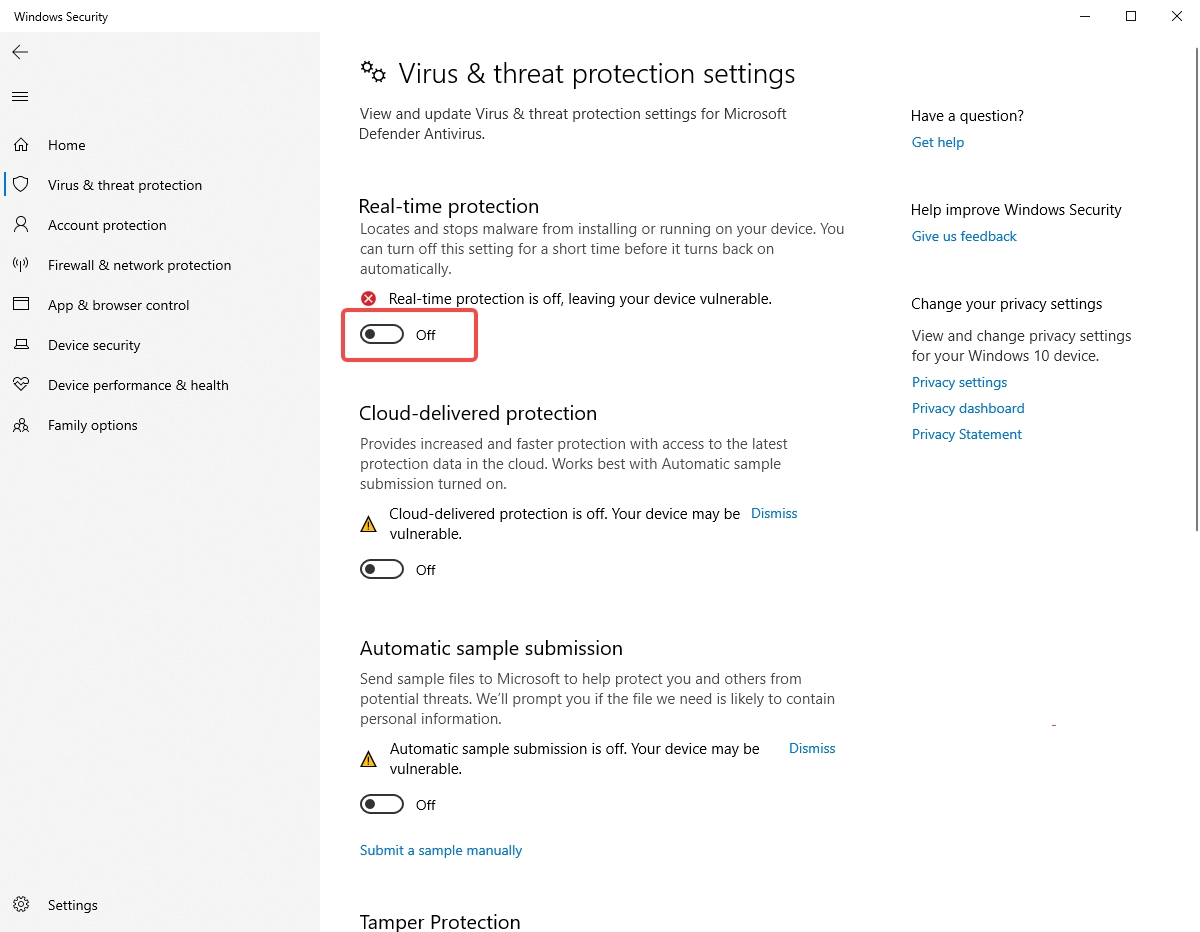1200x932 pixels.
Task: Dismiss the Cloud-delivered protection warning
Action: click(774, 513)
